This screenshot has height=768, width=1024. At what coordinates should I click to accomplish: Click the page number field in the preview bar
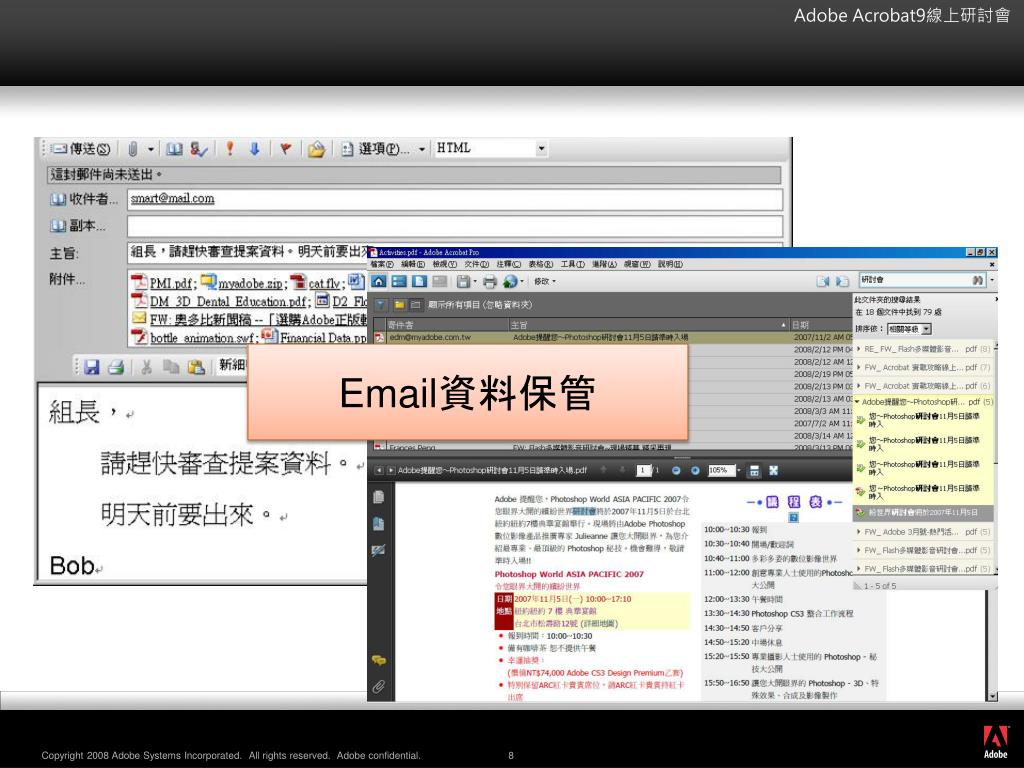pos(643,470)
